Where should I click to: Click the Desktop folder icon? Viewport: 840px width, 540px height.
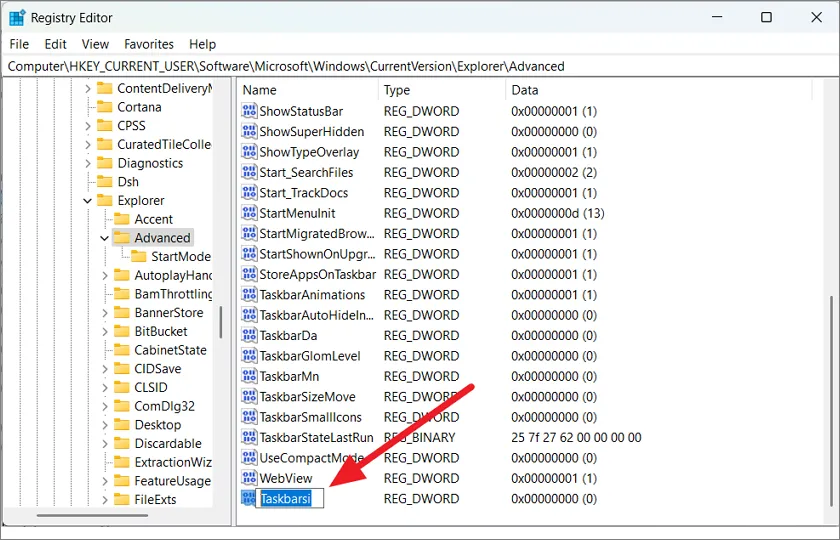(x=122, y=425)
